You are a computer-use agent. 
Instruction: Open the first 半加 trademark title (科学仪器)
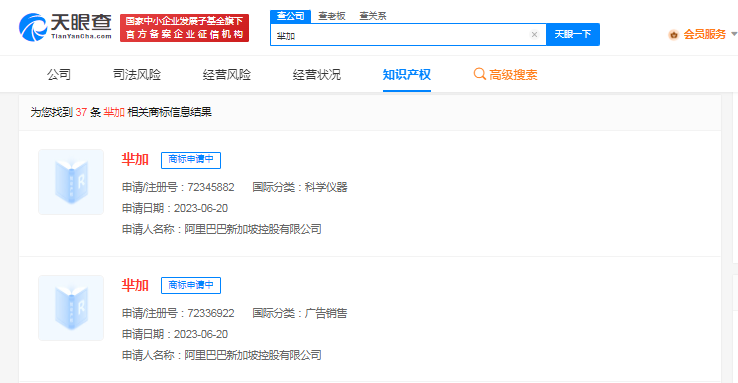point(135,160)
